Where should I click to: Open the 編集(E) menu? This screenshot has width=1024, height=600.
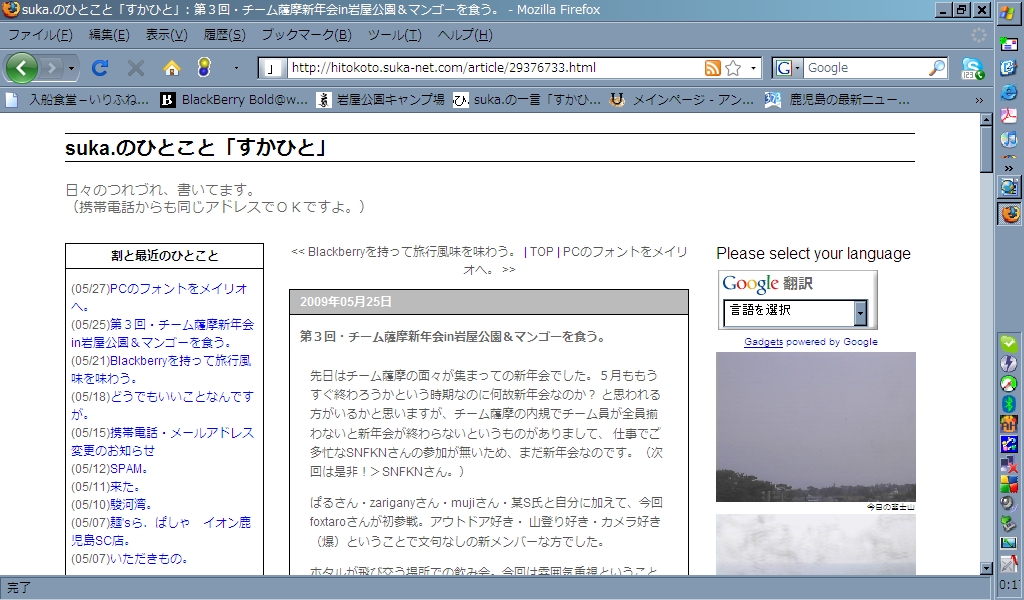coord(109,35)
